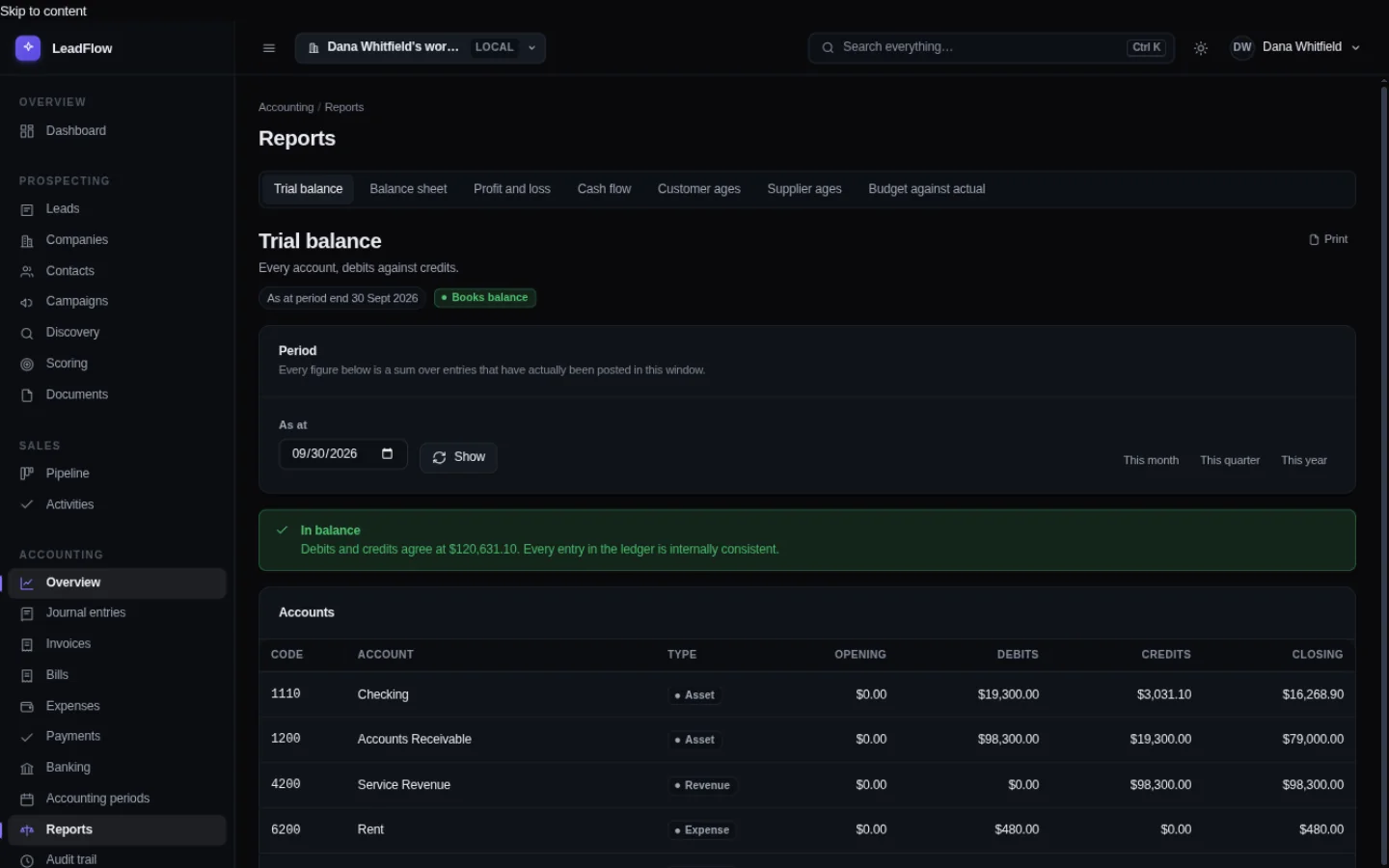Image resolution: width=1389 pixels, height=868 pixels.
Task: Open Journal entries in the sidebar
Action: point(117,613)
